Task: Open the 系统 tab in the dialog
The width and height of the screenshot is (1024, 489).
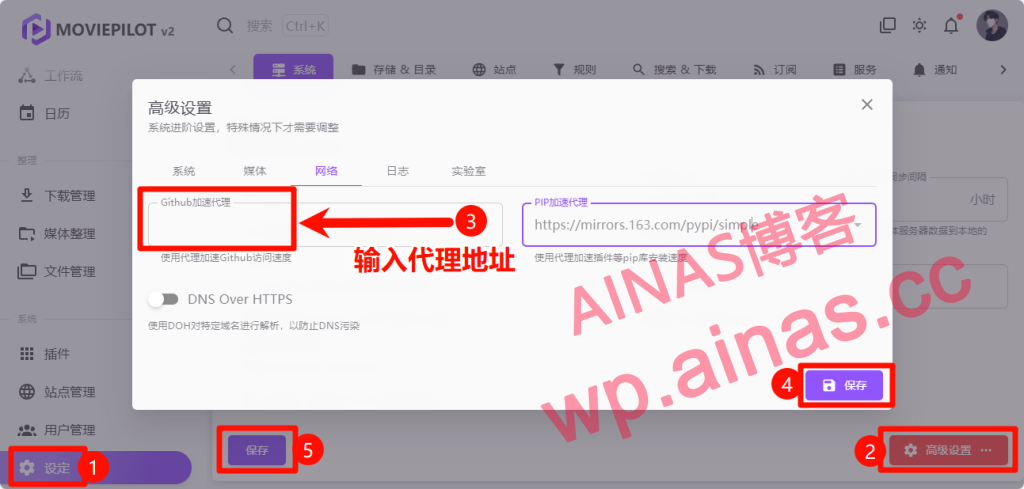Action: pyautogui.click(x=184, y=172)
